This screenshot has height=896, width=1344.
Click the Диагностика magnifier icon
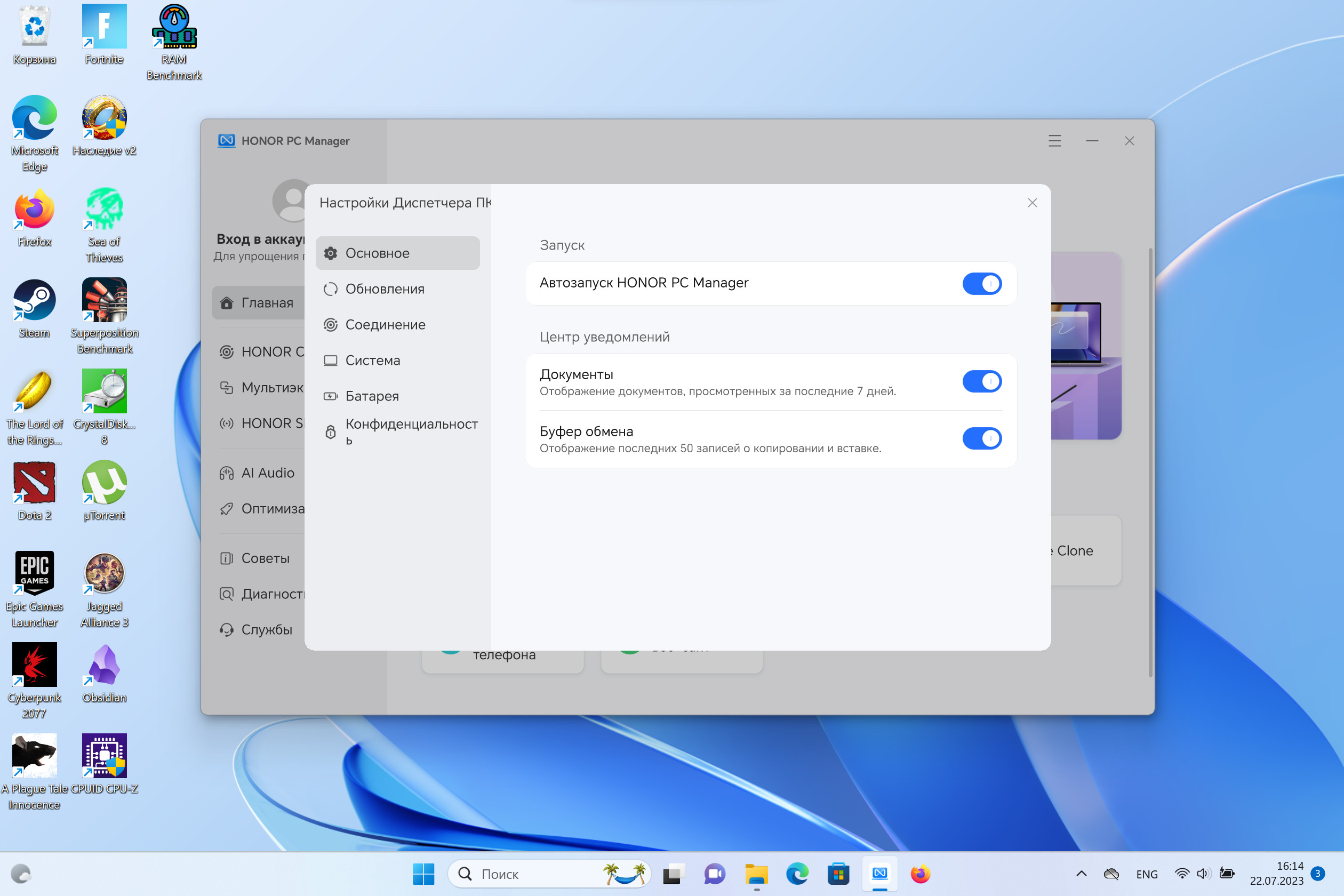pos(227,594)
